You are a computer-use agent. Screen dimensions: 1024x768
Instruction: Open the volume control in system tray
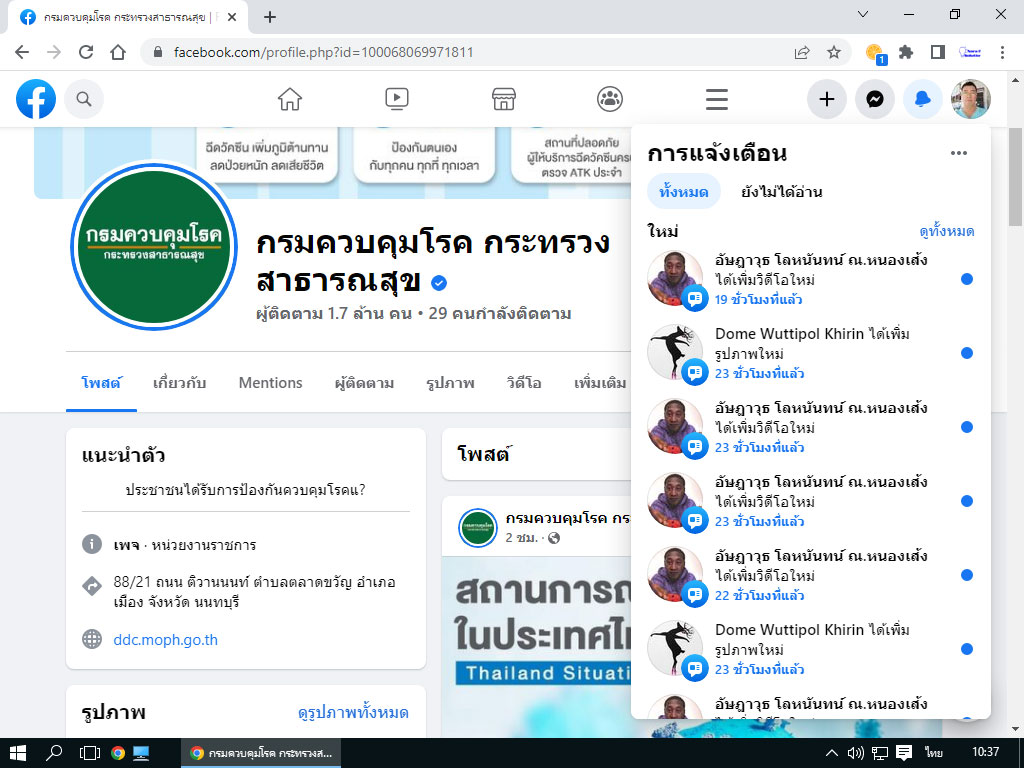pos(856,753)
